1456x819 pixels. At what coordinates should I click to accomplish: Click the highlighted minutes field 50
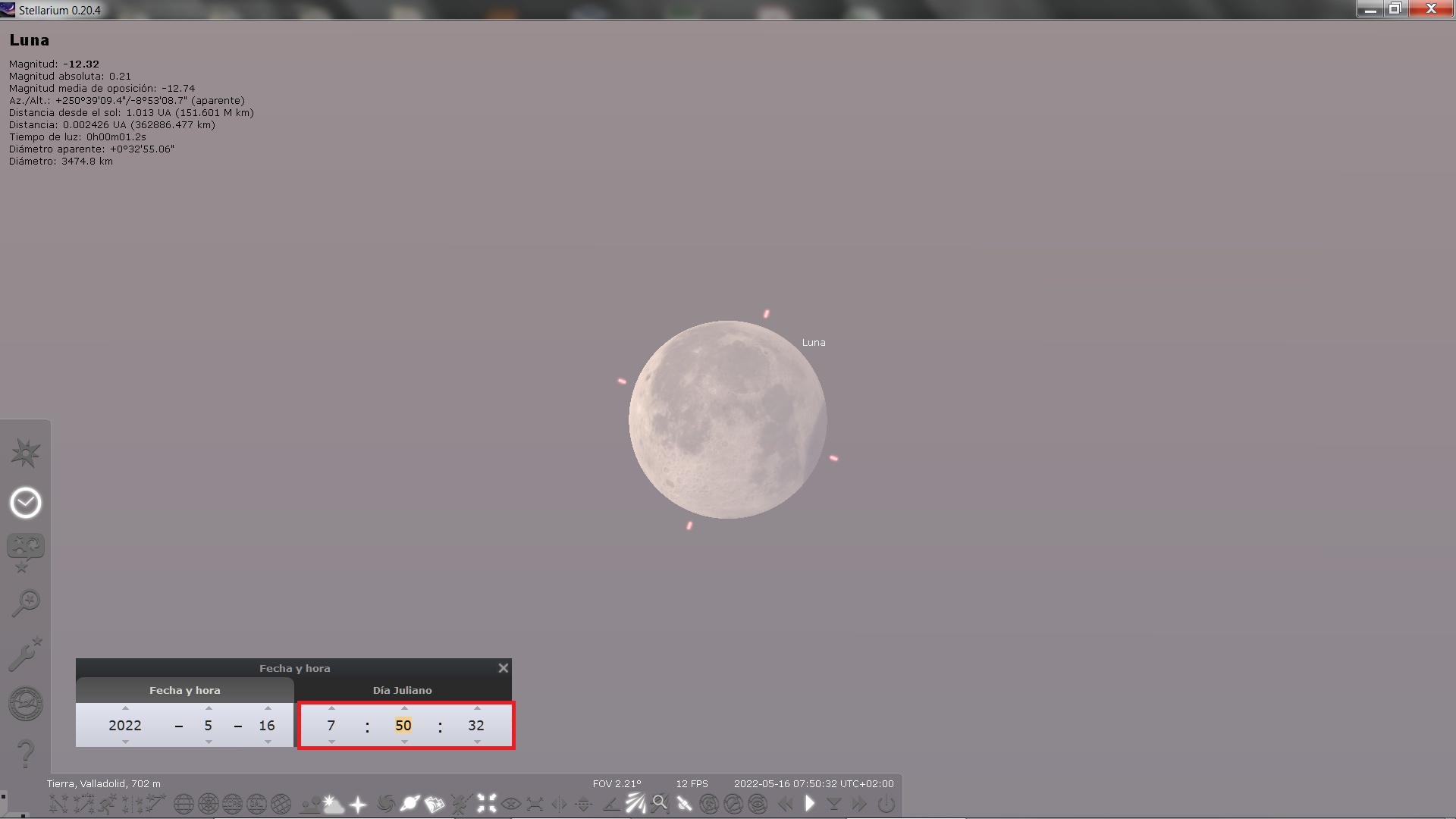click(x=403, y=725)
